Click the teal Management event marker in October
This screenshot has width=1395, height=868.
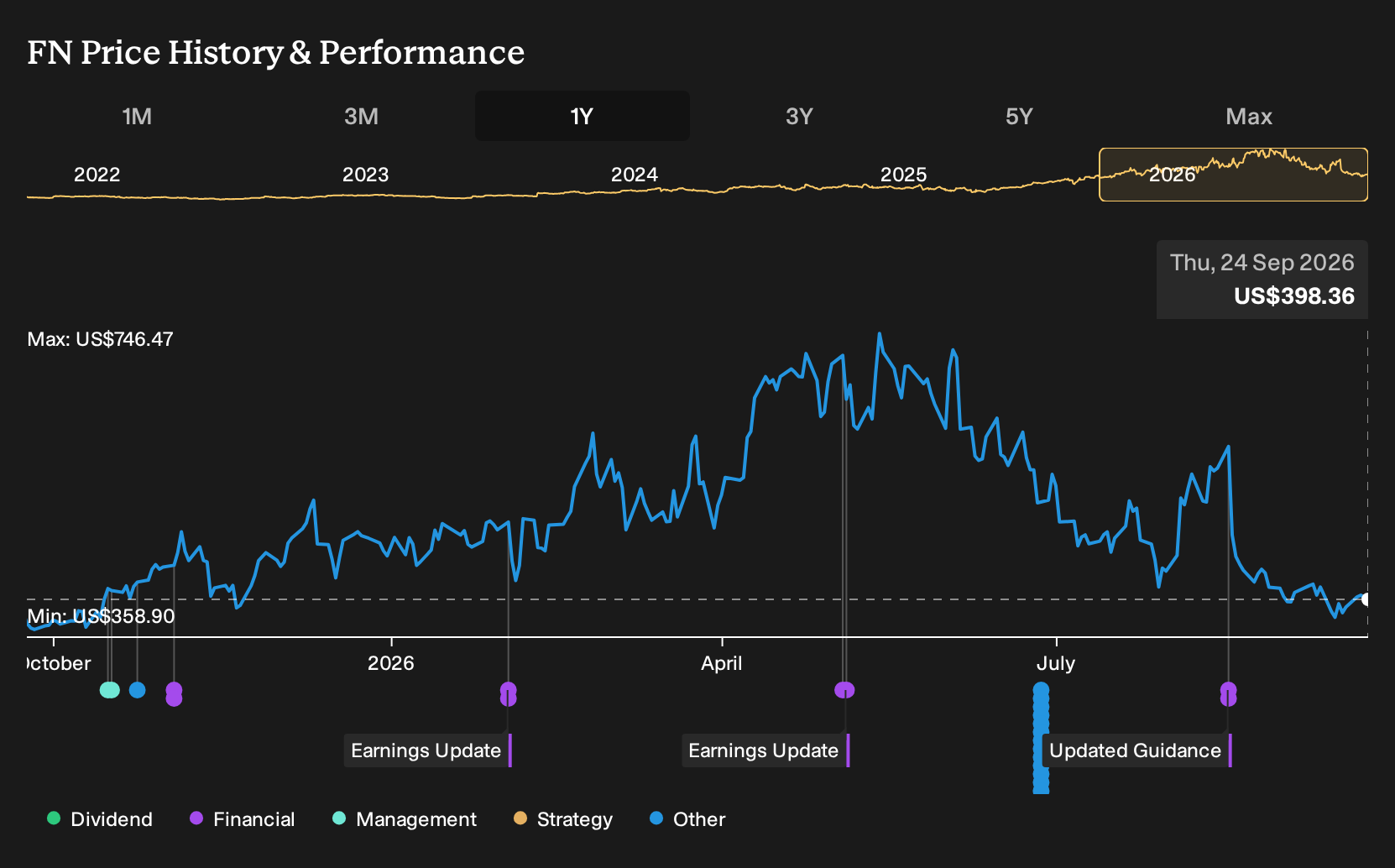click(110, 690)
